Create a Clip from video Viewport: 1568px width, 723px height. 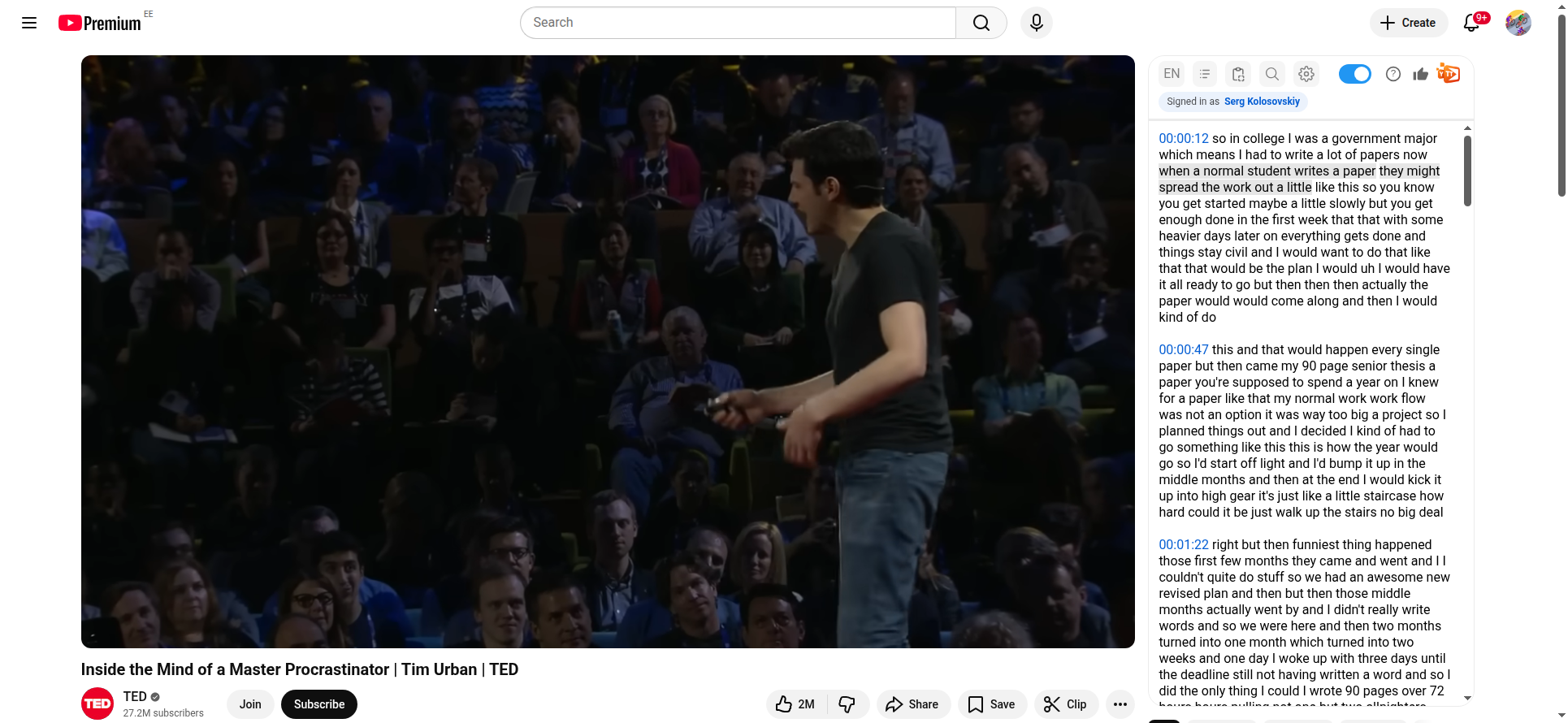[1066, 704]
